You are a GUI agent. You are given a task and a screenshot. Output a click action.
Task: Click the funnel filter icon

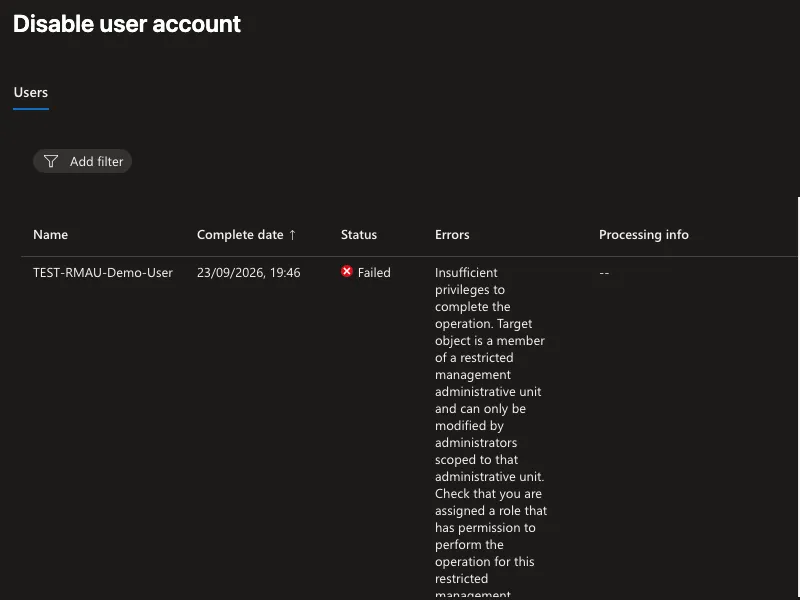tap(51, 161)
